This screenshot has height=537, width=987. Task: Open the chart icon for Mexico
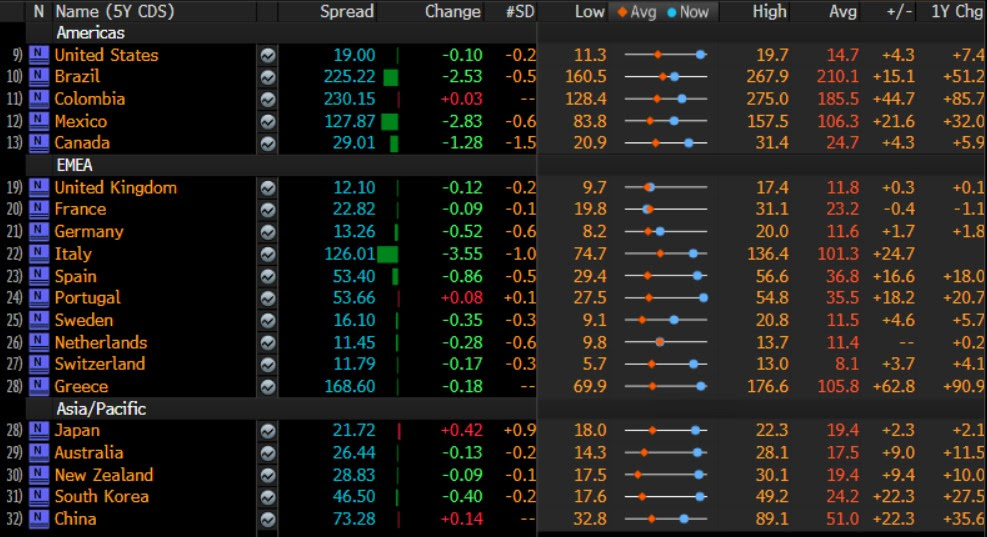tap(268, 122)
